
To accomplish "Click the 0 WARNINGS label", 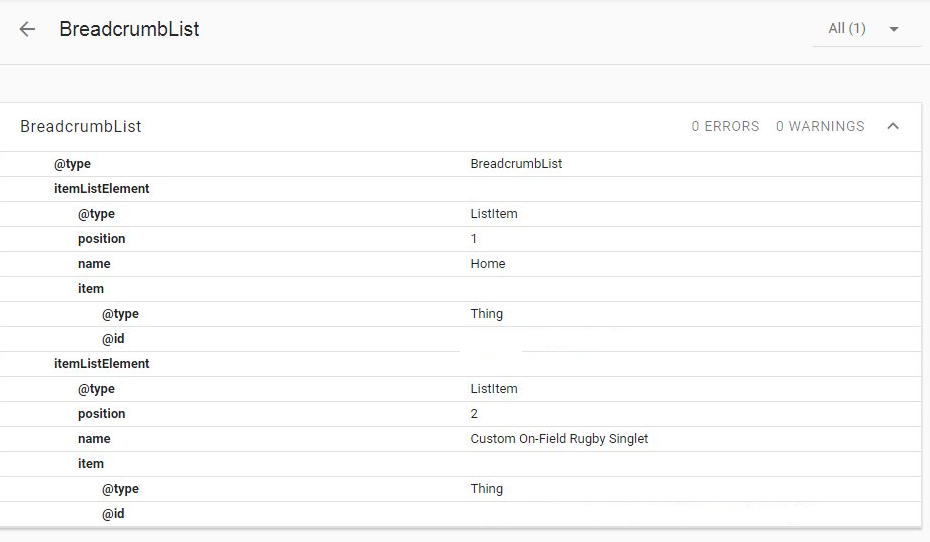I will pos(820,127).
